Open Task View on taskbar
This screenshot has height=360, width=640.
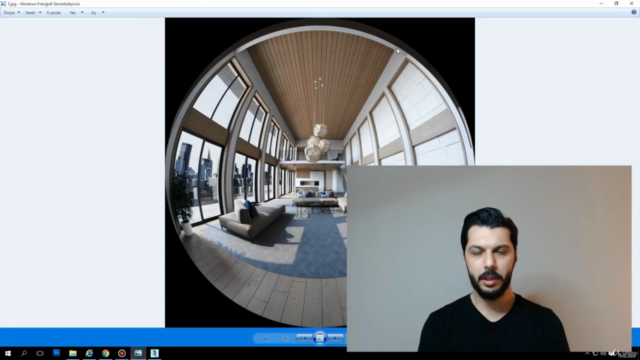40,353
